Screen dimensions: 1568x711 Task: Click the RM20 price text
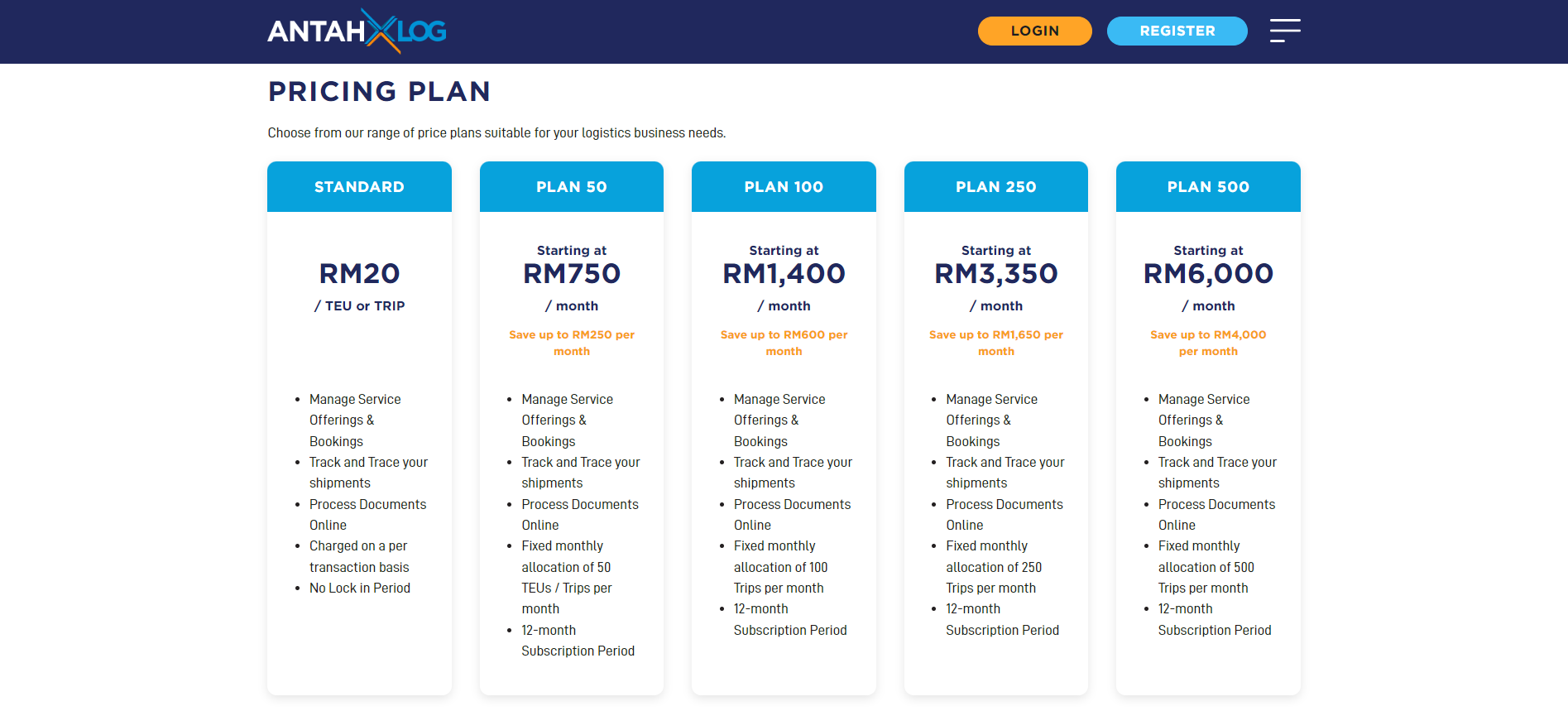tap(359, 273)
